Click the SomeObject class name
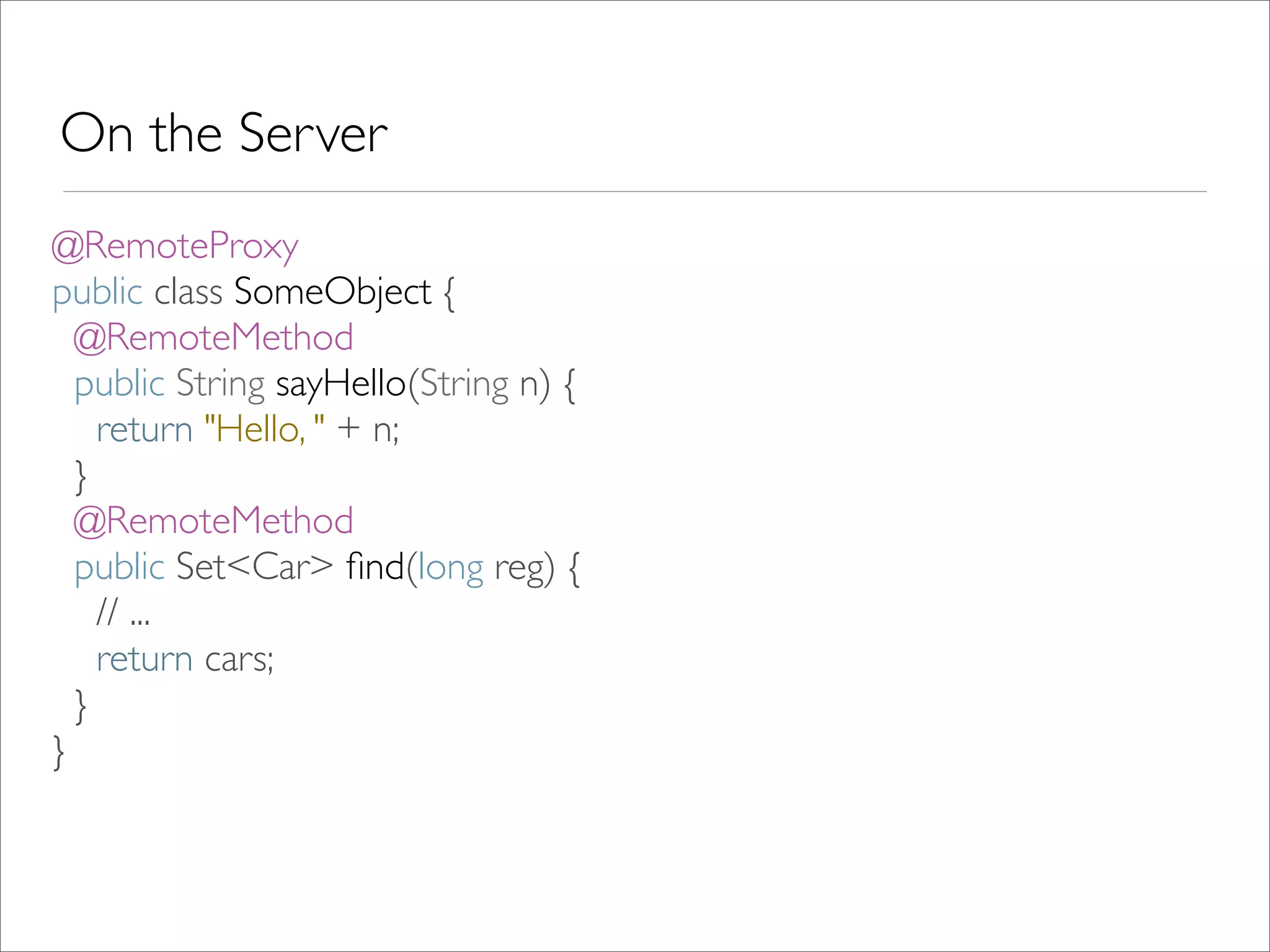1270x952 pixels. coord(332,292)
